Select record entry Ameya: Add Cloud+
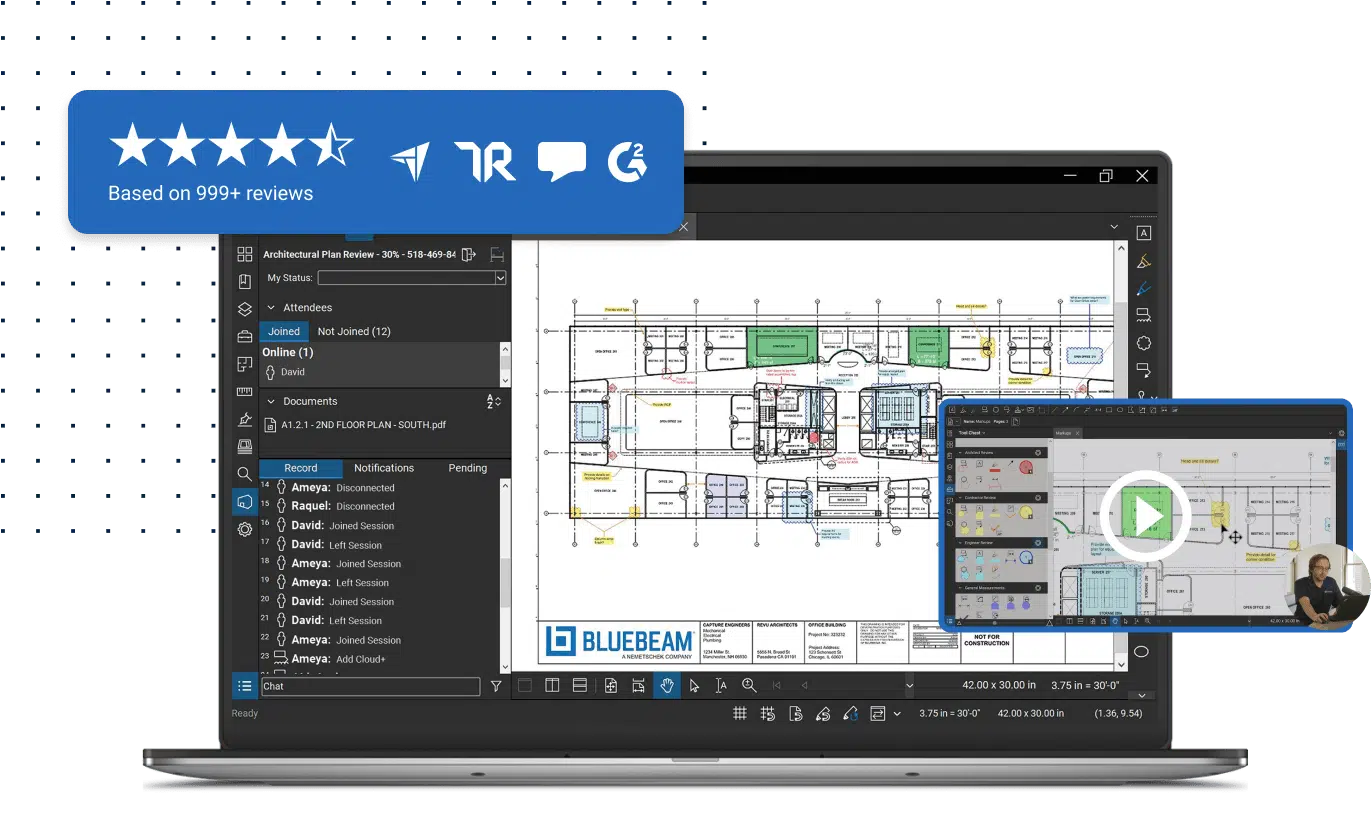Viewport: 1371px width, 825px height. pos(323,659)
